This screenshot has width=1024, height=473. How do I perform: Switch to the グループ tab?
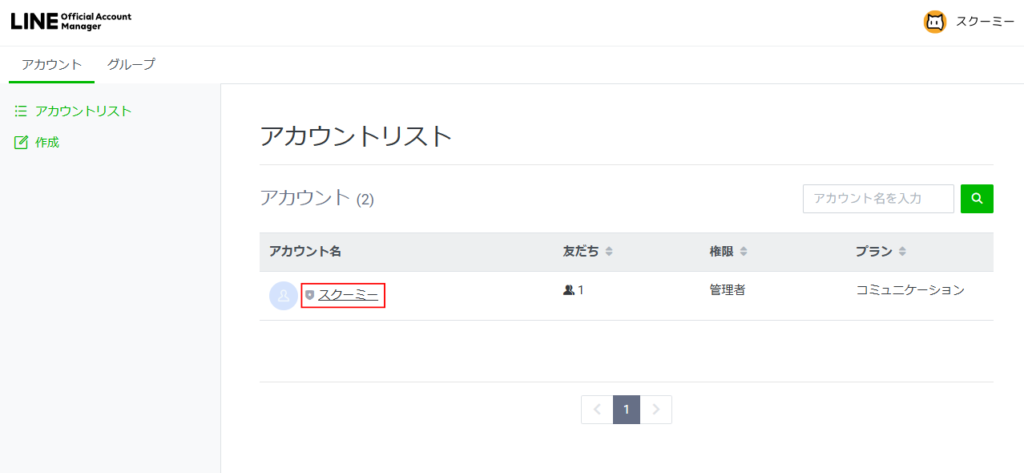pos(131,65)
